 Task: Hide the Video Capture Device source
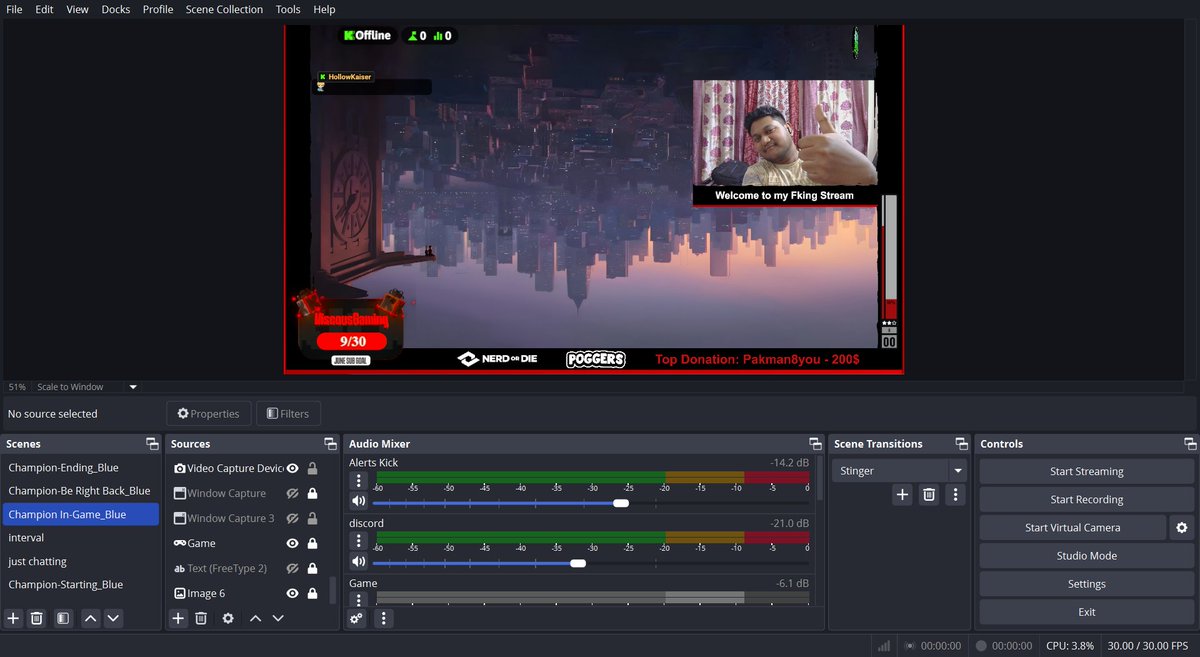pos(293,468)
